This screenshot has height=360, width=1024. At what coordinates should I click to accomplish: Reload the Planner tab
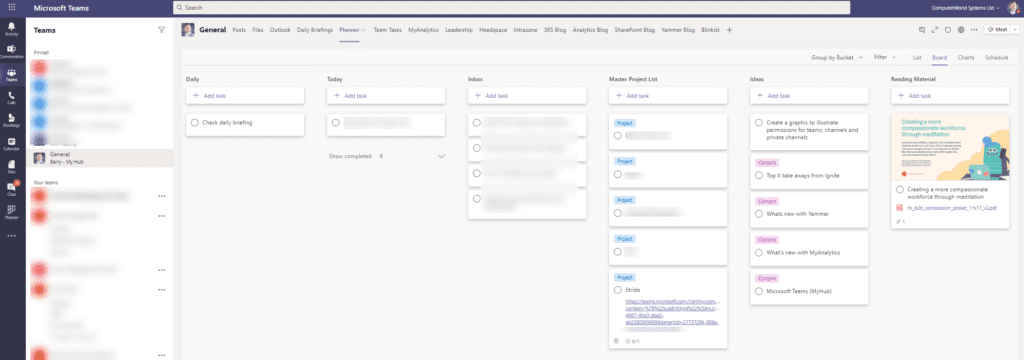pyautogui.click(x=948, y=29)
